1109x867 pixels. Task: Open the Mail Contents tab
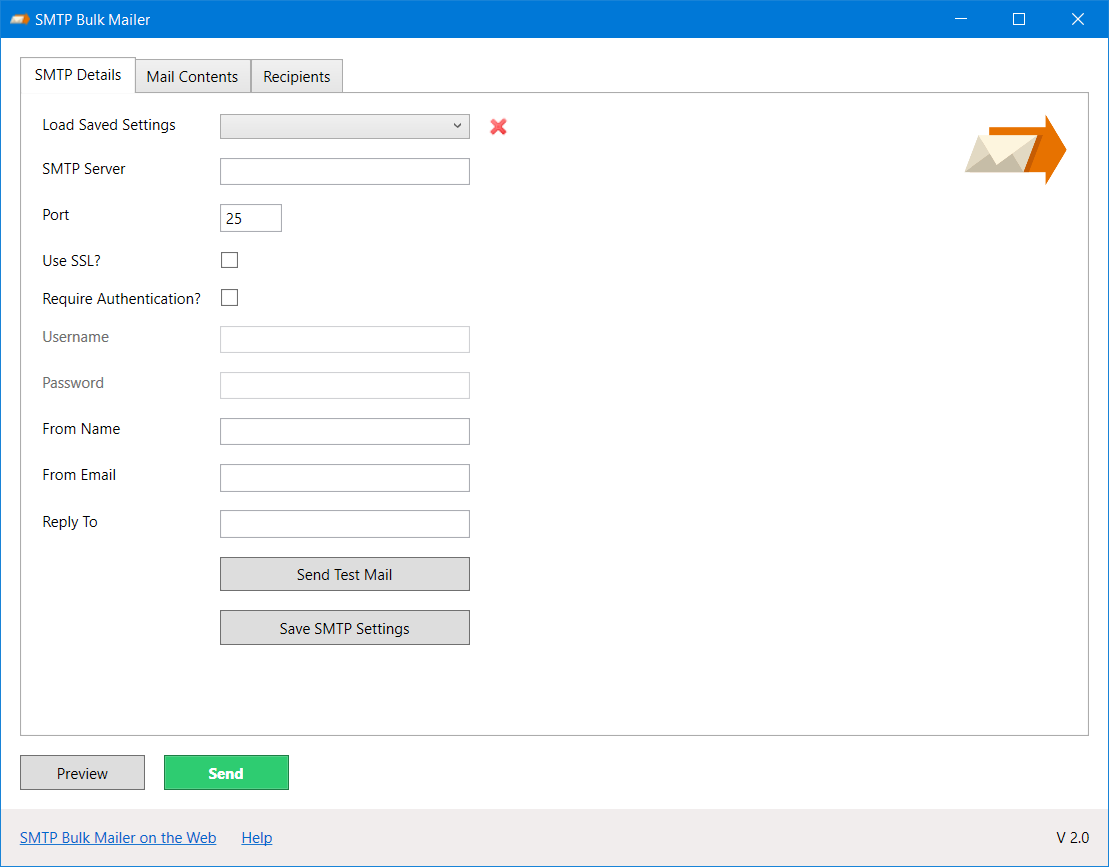tap(192, 76)
